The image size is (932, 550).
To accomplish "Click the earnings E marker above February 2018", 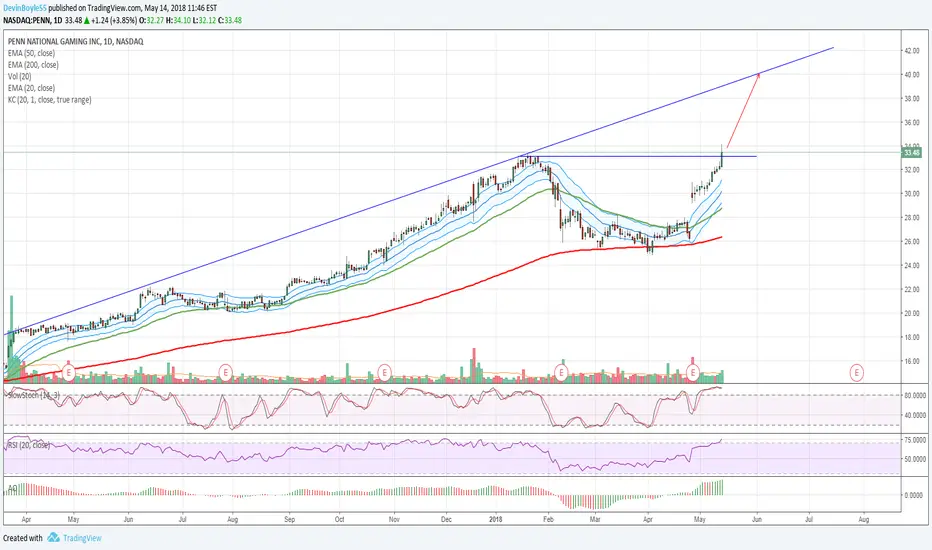I will tap(561, 373).
